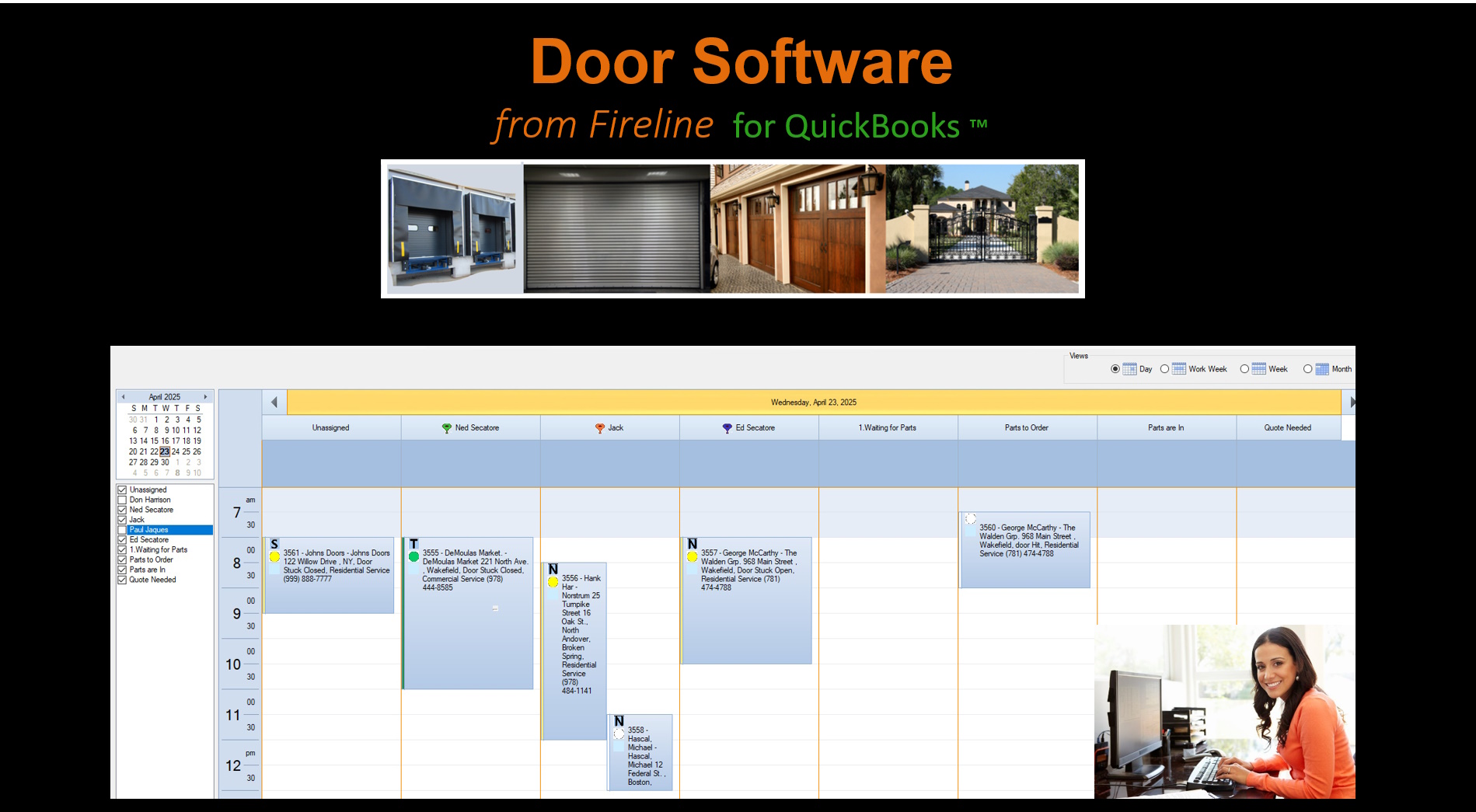Select April 24 in the mini calendar
Screen dimensions: 1476x812
click(x=176, y=451)
